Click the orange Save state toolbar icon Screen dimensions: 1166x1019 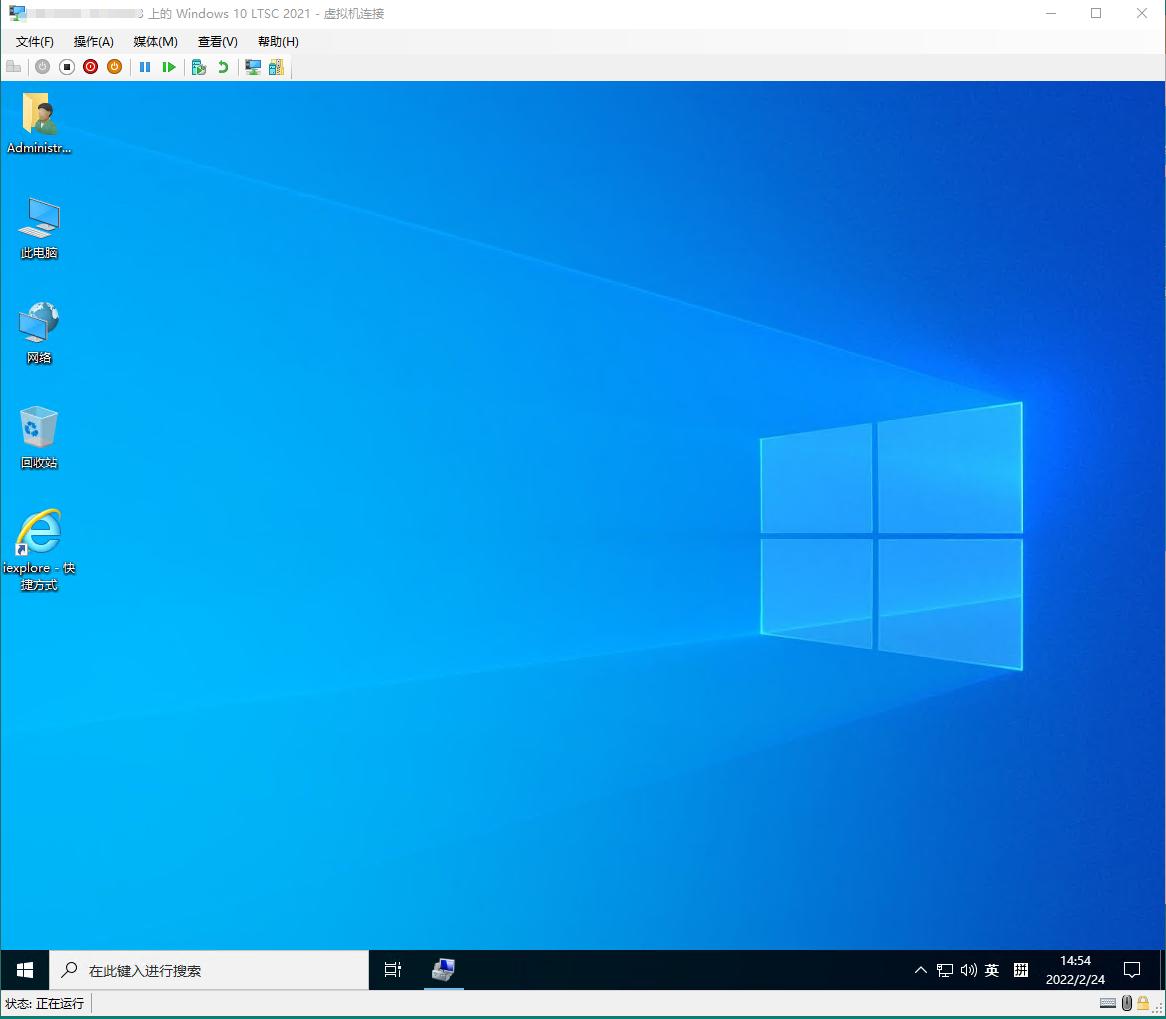[114, 67]
